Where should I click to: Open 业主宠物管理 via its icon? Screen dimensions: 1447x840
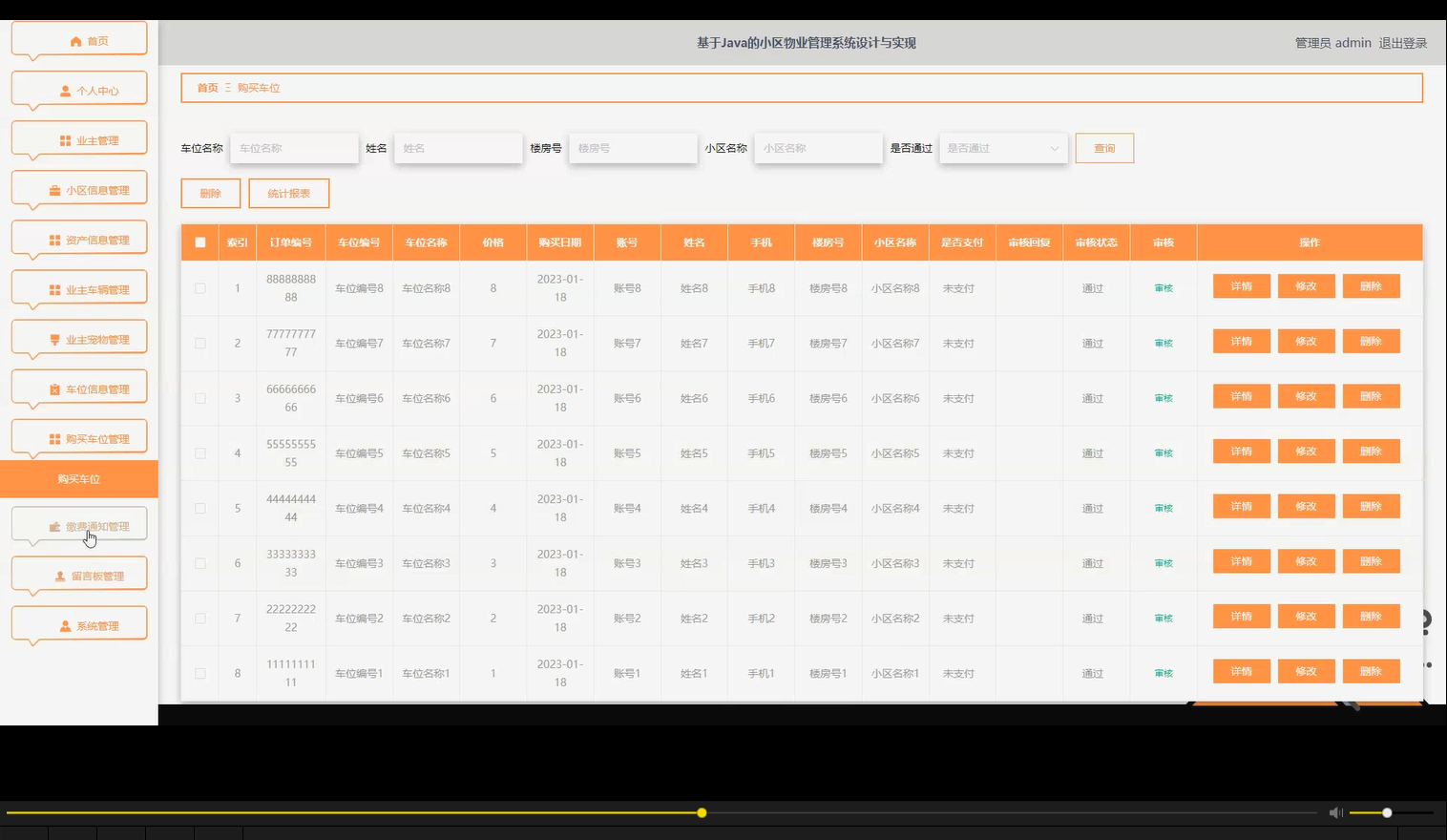55,339
